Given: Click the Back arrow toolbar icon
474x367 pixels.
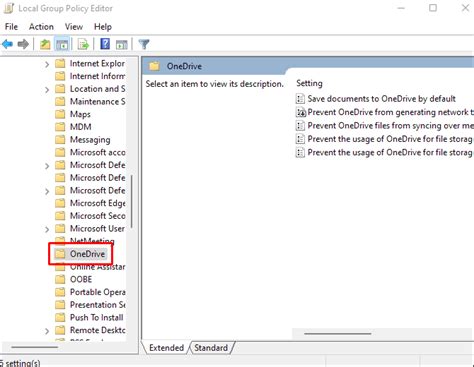Looking at the screenshot, I should click(8, 44).
